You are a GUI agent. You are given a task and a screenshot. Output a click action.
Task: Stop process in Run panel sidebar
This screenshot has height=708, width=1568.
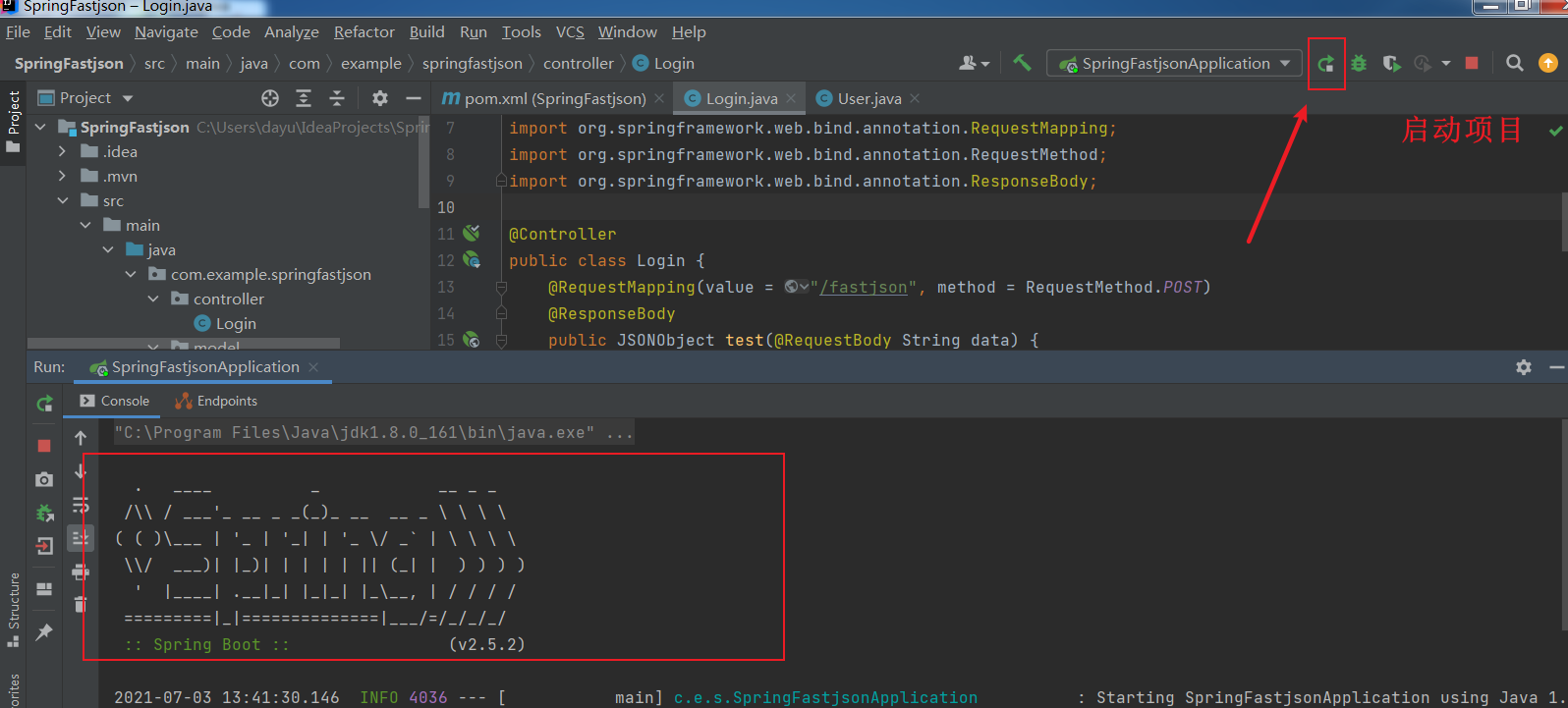(44, 446)
